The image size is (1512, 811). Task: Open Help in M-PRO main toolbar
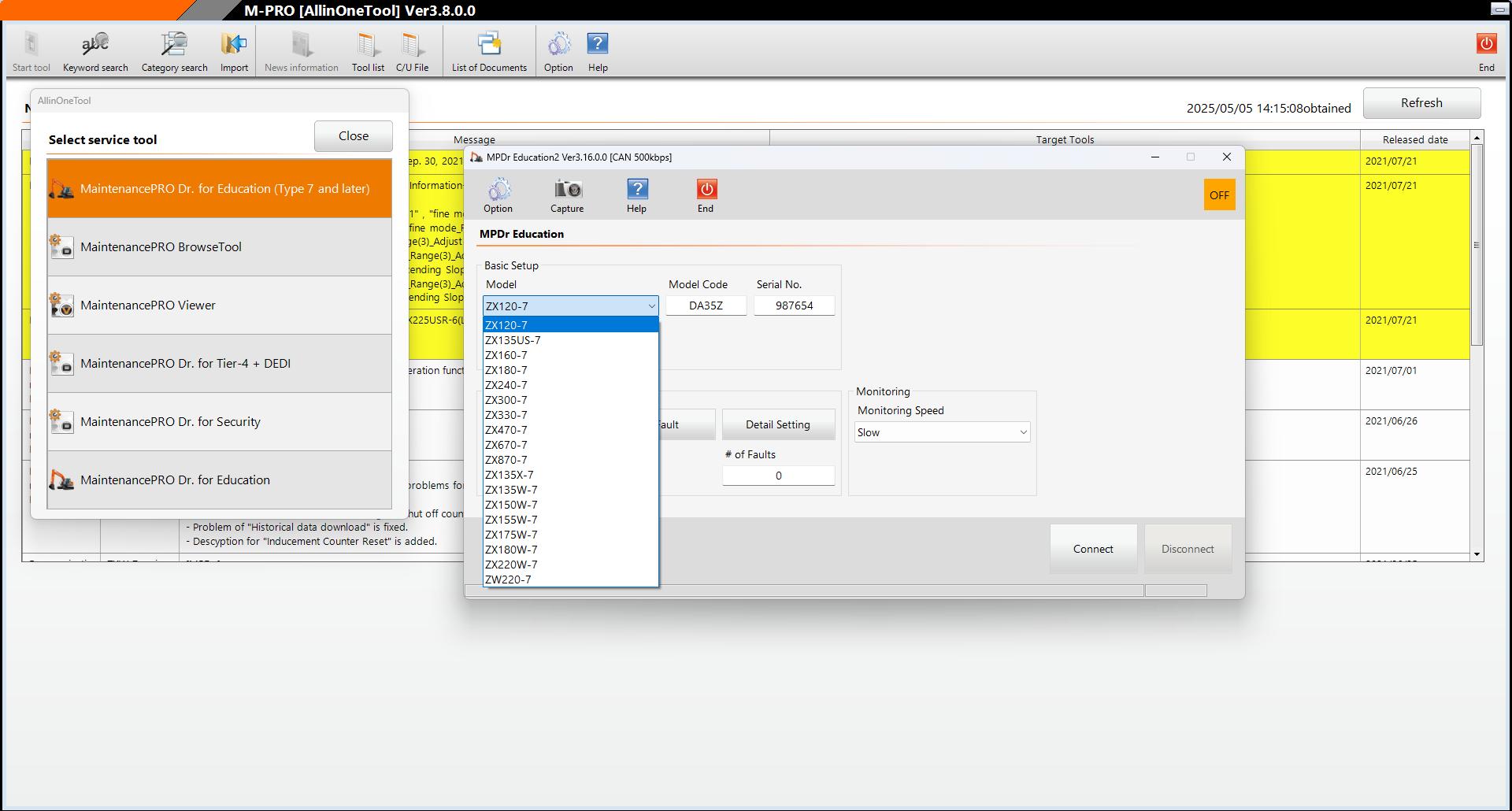[x=598, y=52]
